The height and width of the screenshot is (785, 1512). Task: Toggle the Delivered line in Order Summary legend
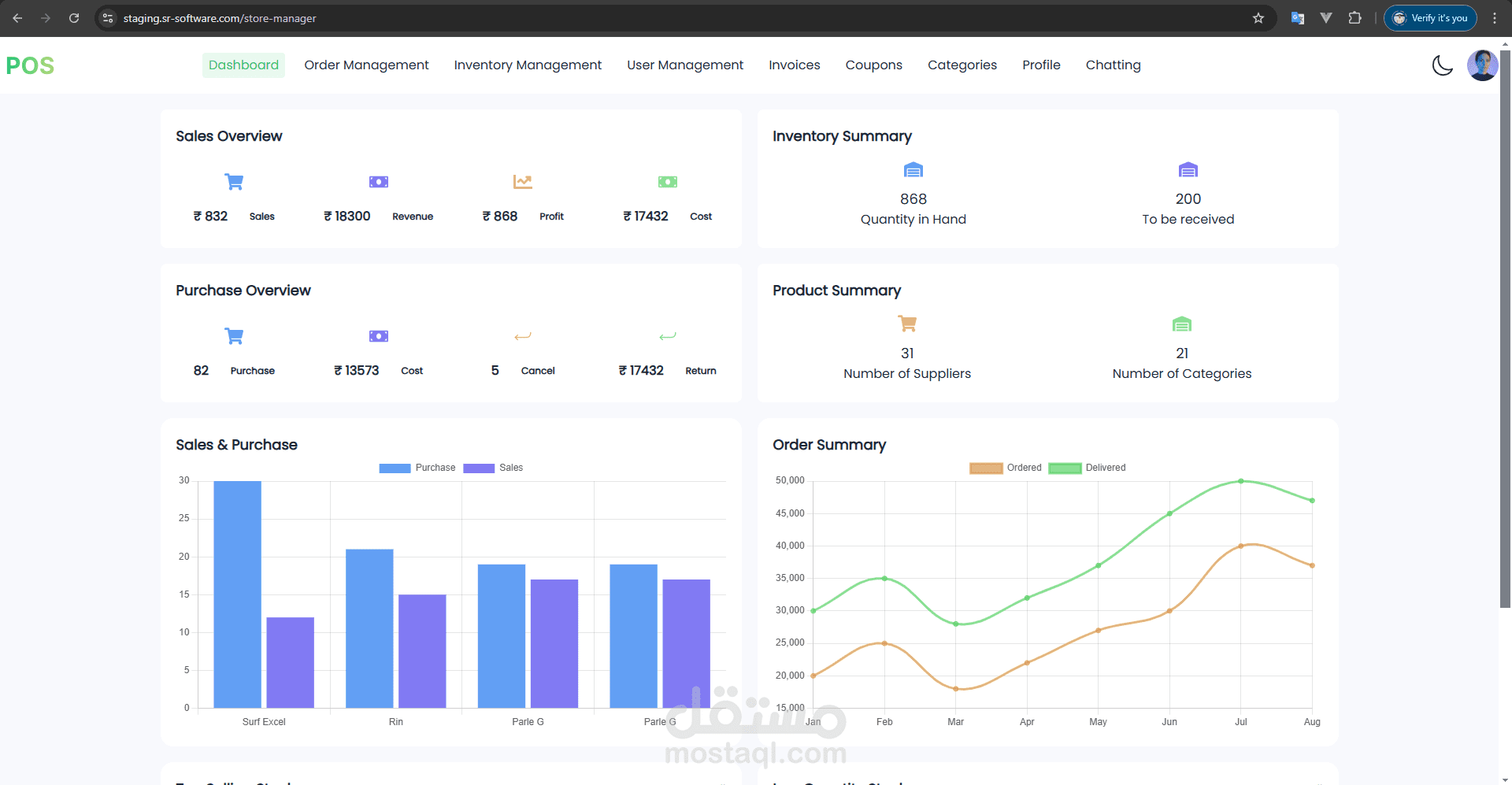pos(1087,468)
